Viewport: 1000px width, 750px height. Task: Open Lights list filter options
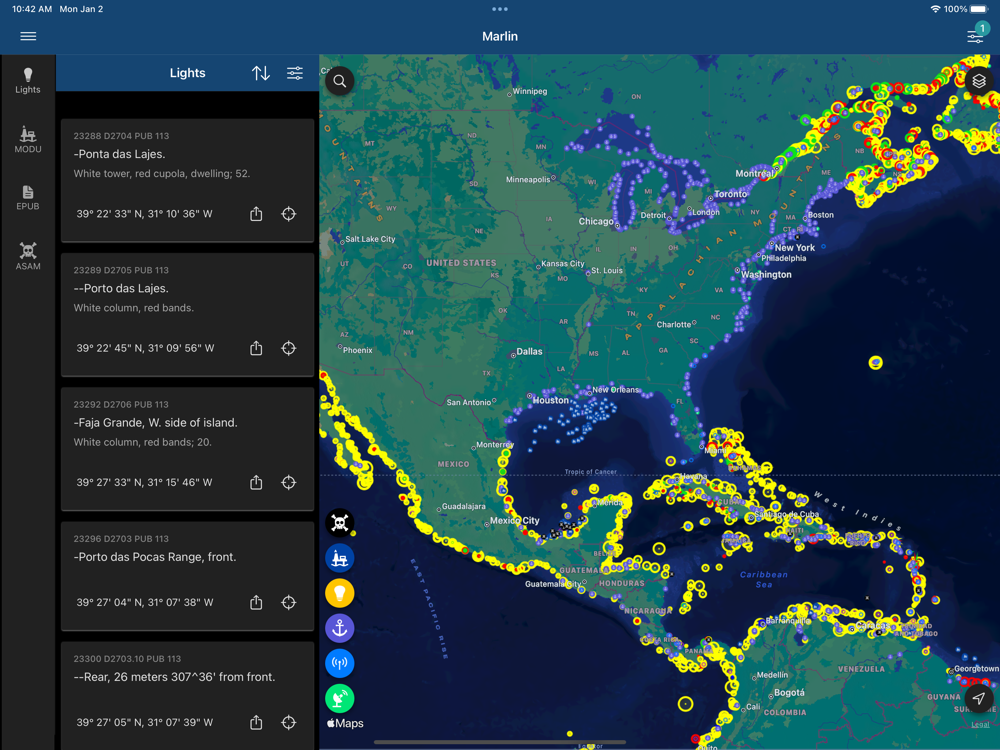[295, 73]
